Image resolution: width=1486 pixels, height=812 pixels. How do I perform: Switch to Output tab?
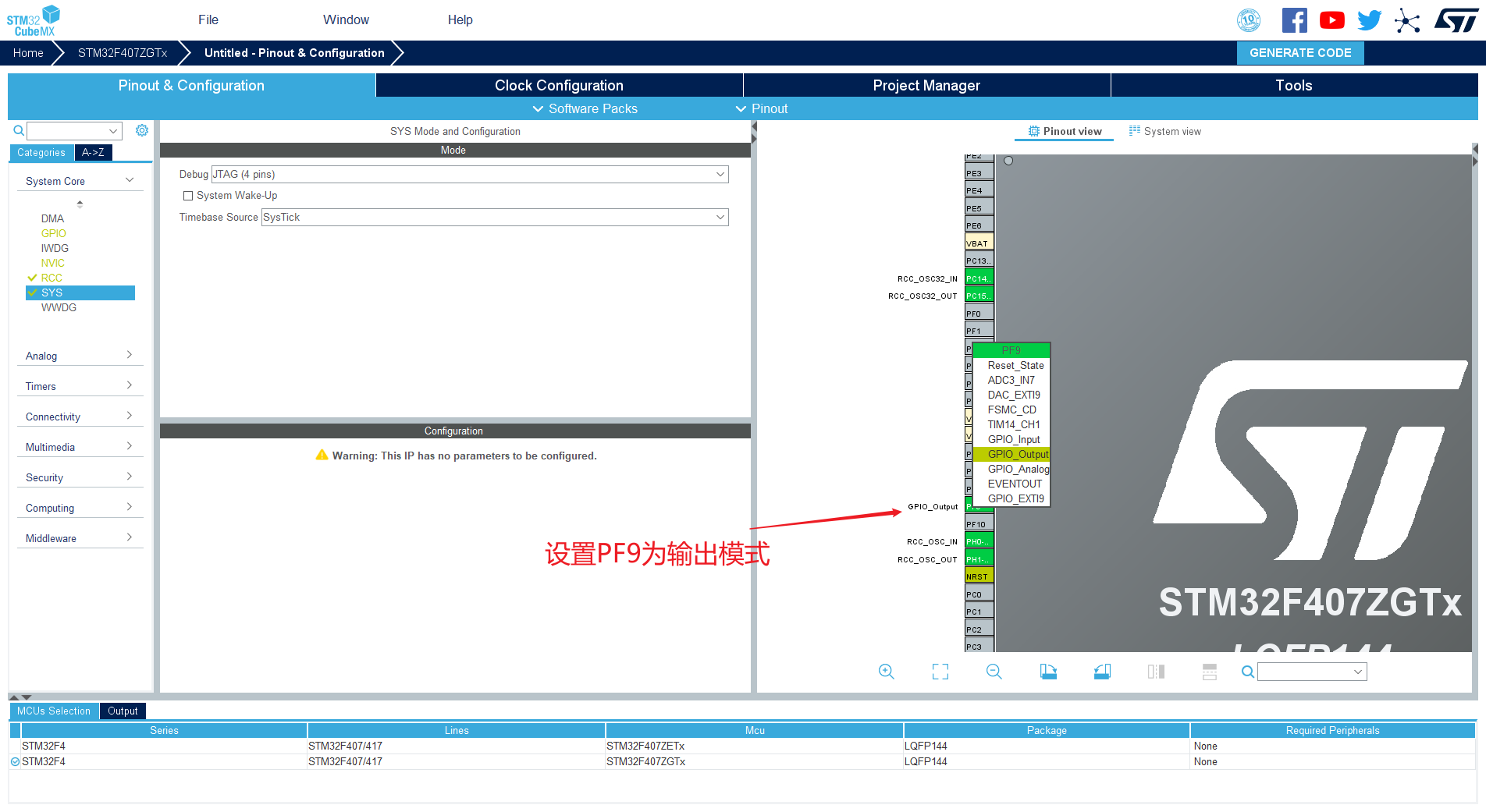pos(123,711)
